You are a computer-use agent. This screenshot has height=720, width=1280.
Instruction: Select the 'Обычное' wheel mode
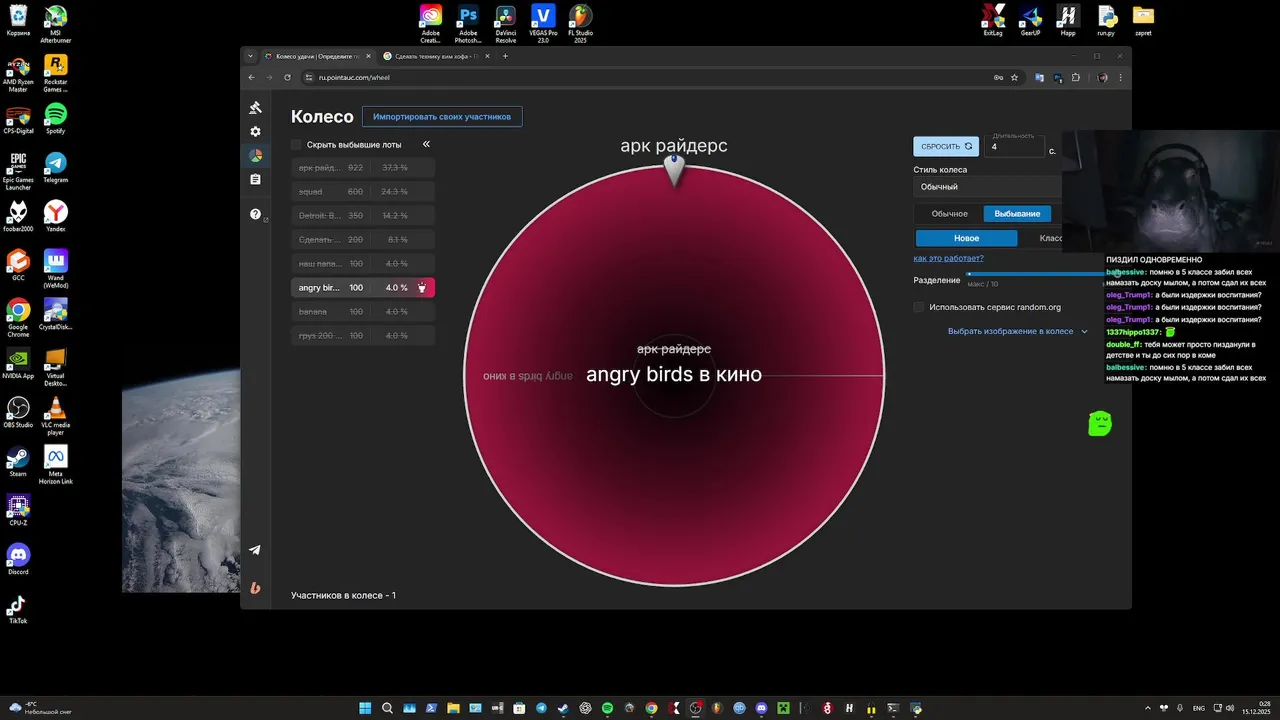[949, 214]
